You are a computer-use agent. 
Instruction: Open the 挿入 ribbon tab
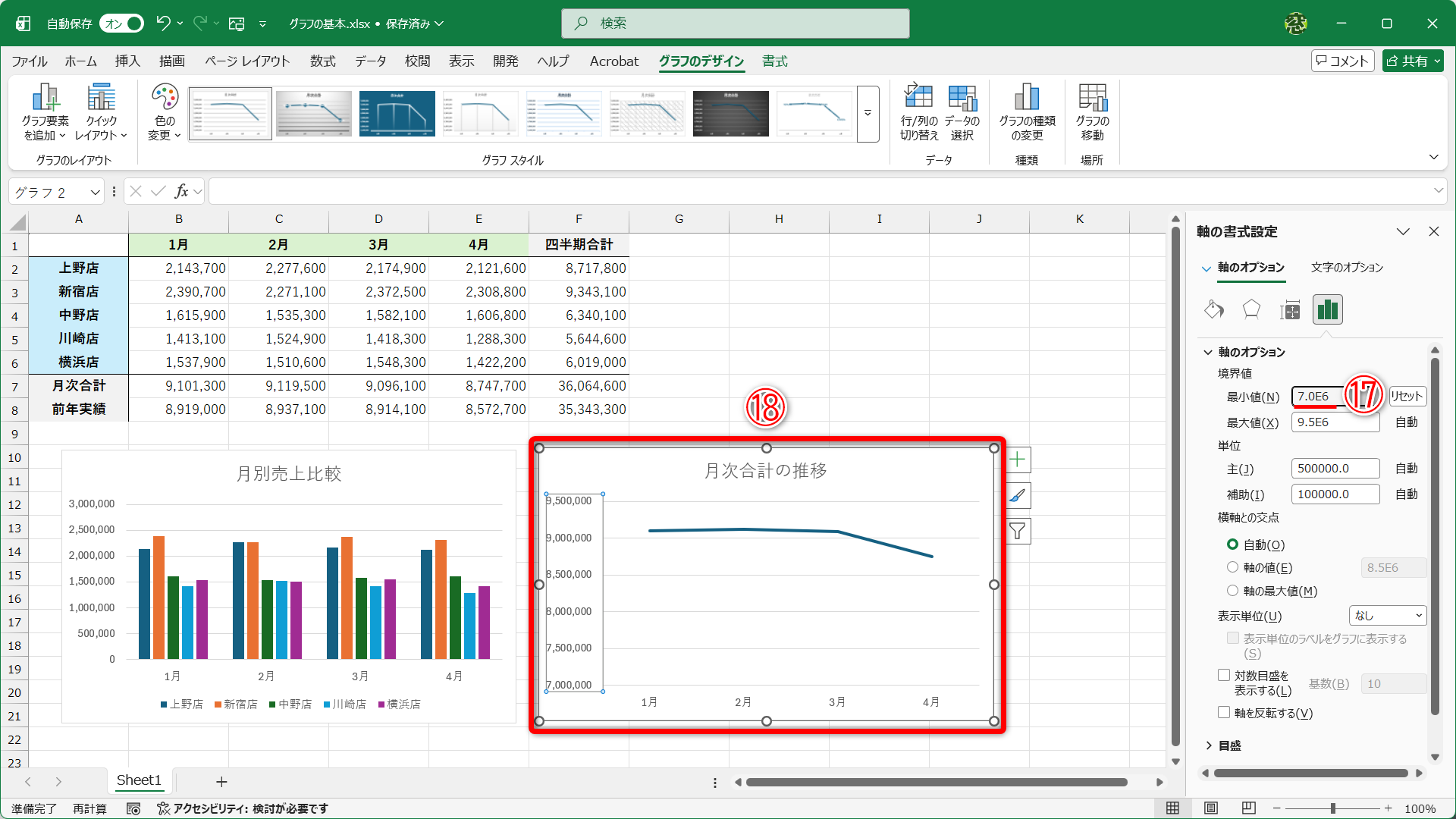pyautogui.click(x=127, y=61)
